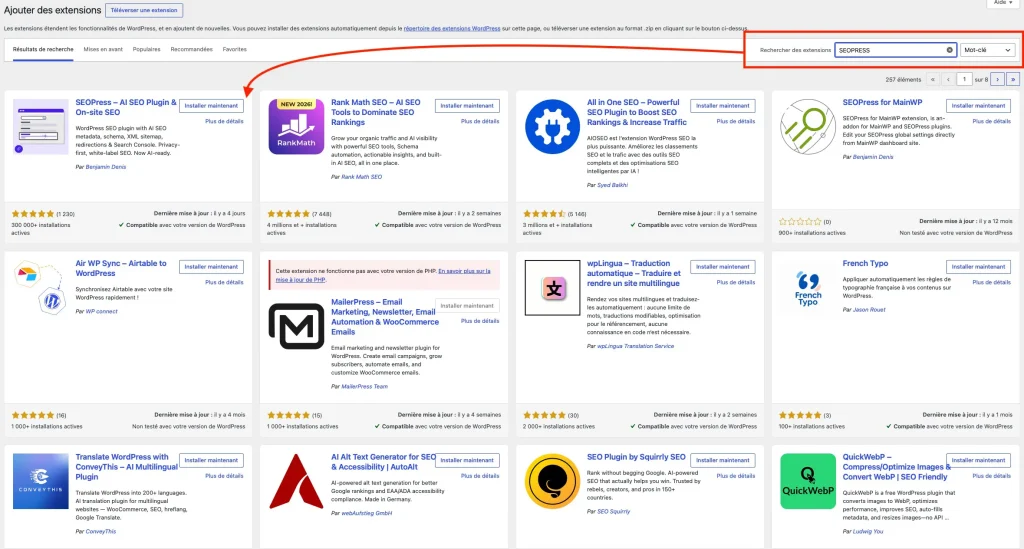Switch to Mises en avant tab
The height and width of the screenshot is (549, 1024).
pos(103,50)
